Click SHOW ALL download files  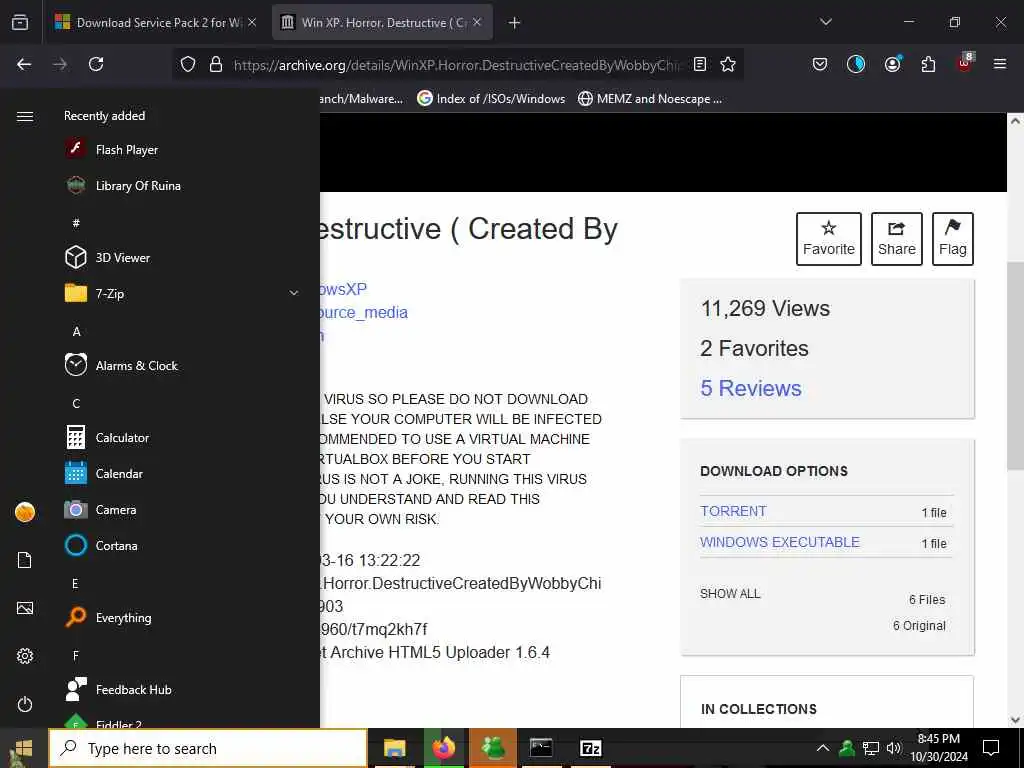tap(730, 594)
